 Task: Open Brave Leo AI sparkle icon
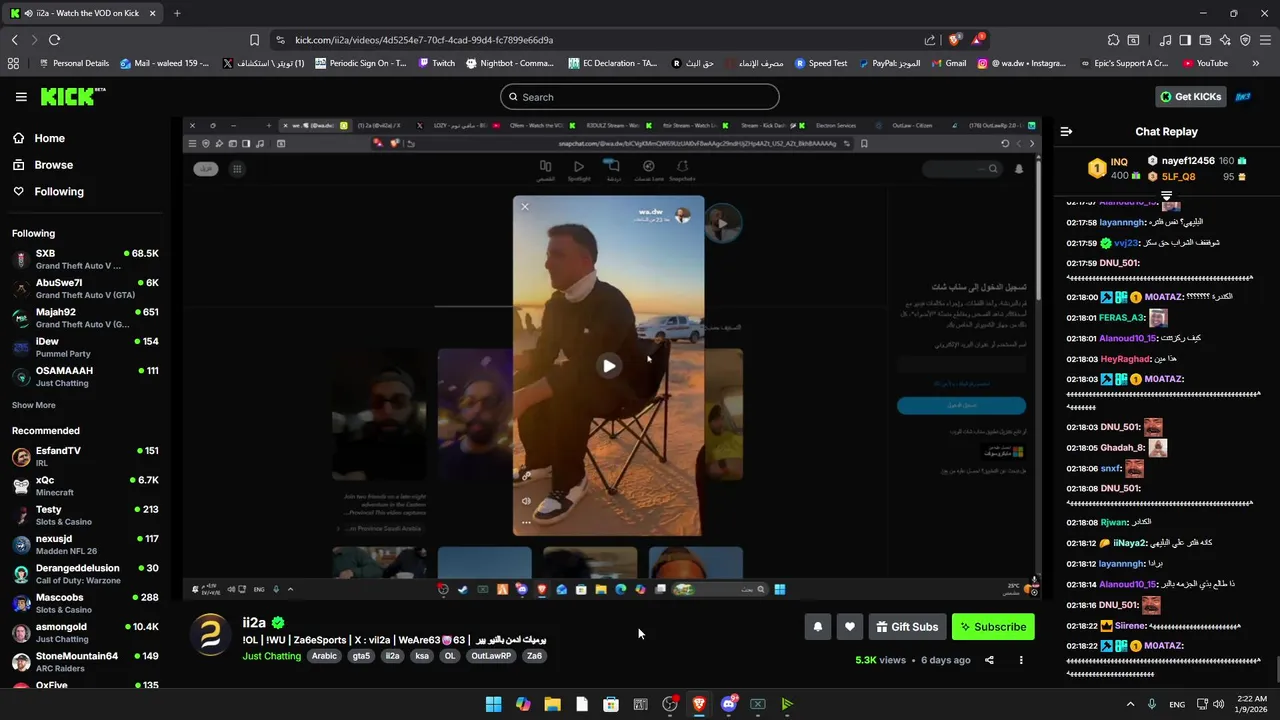tap(1225, 40)
